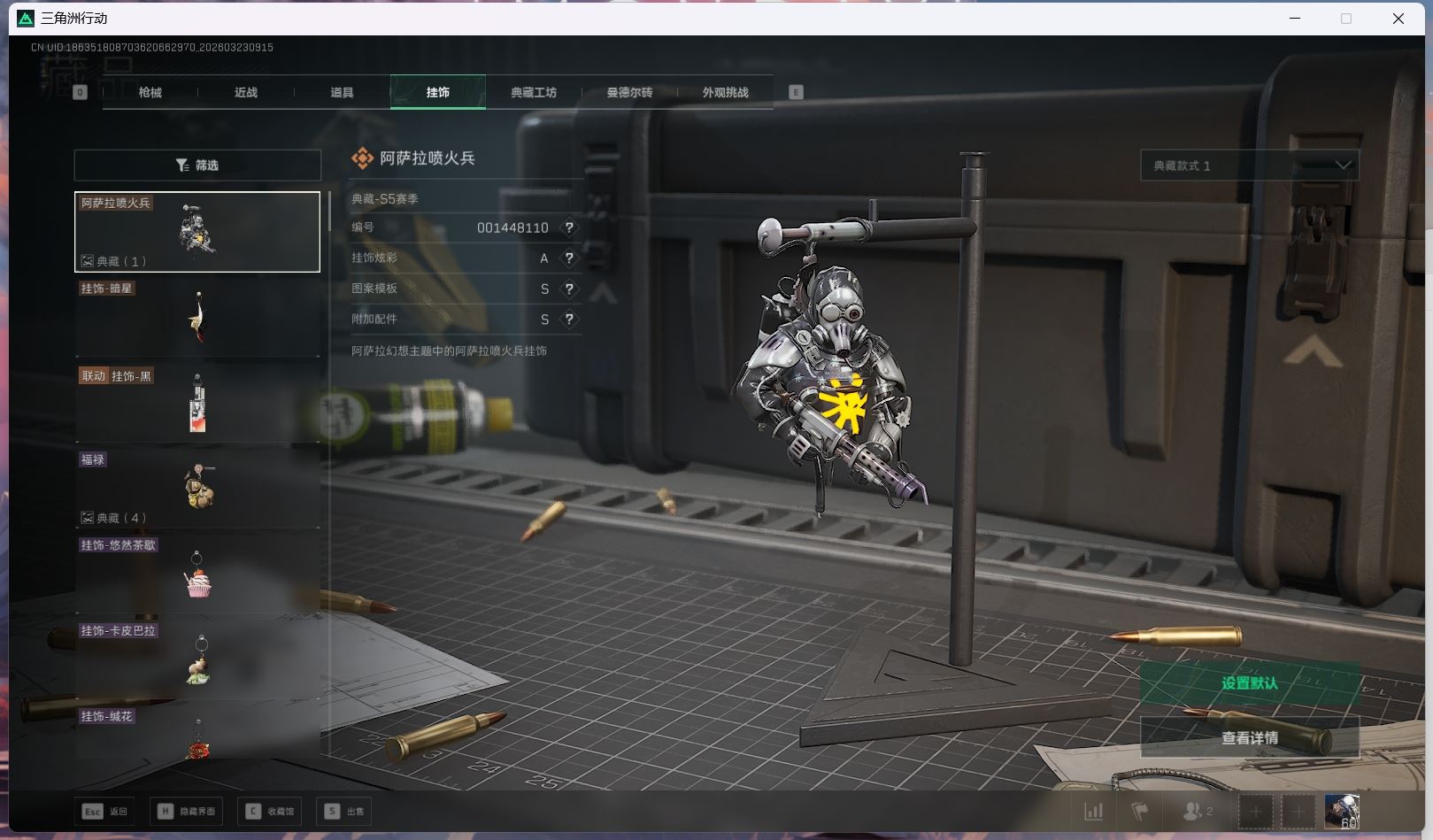The height and width of the screenshot is (840, 1433).
Task: Switch to the 典藏工坊 tab
Action: 534,92
